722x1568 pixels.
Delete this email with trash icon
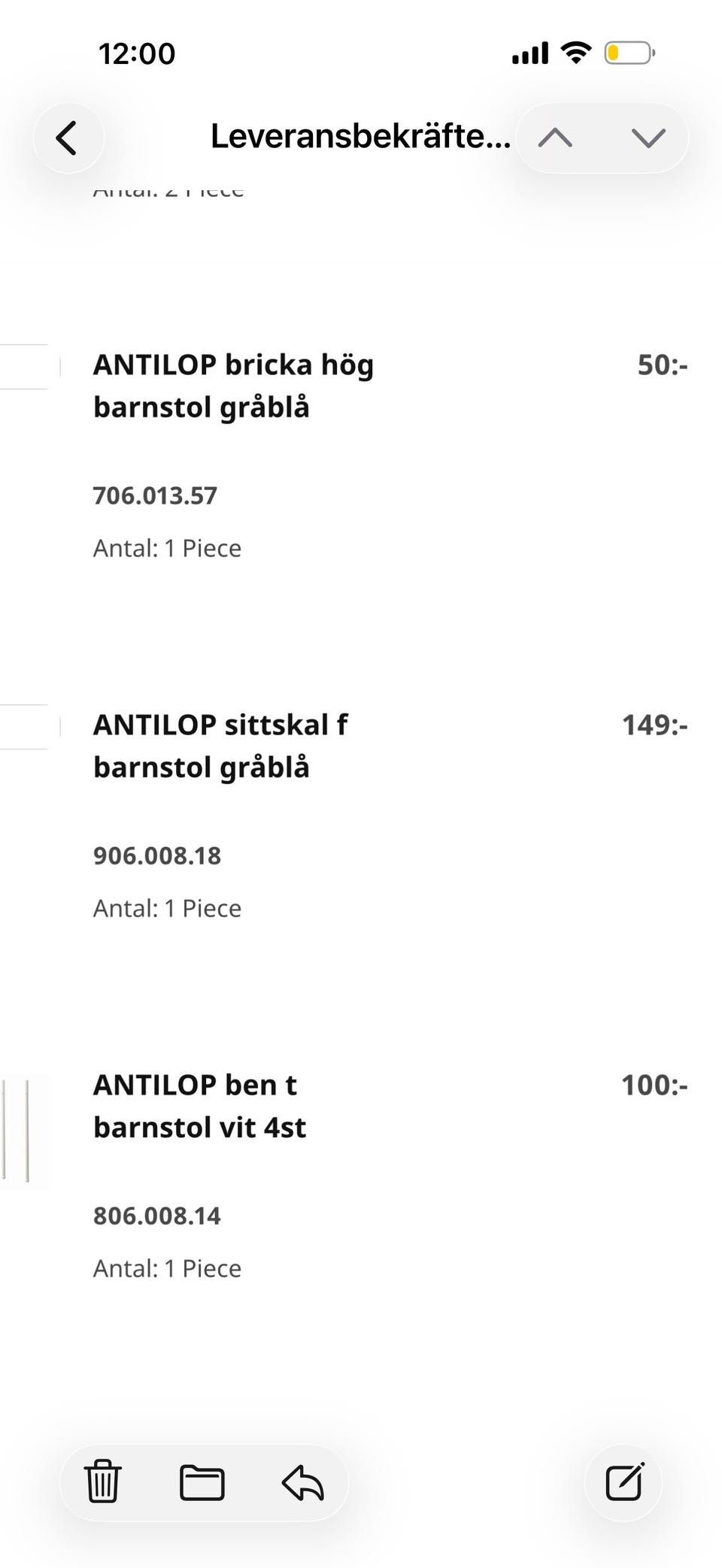[x=102, y=1482]
